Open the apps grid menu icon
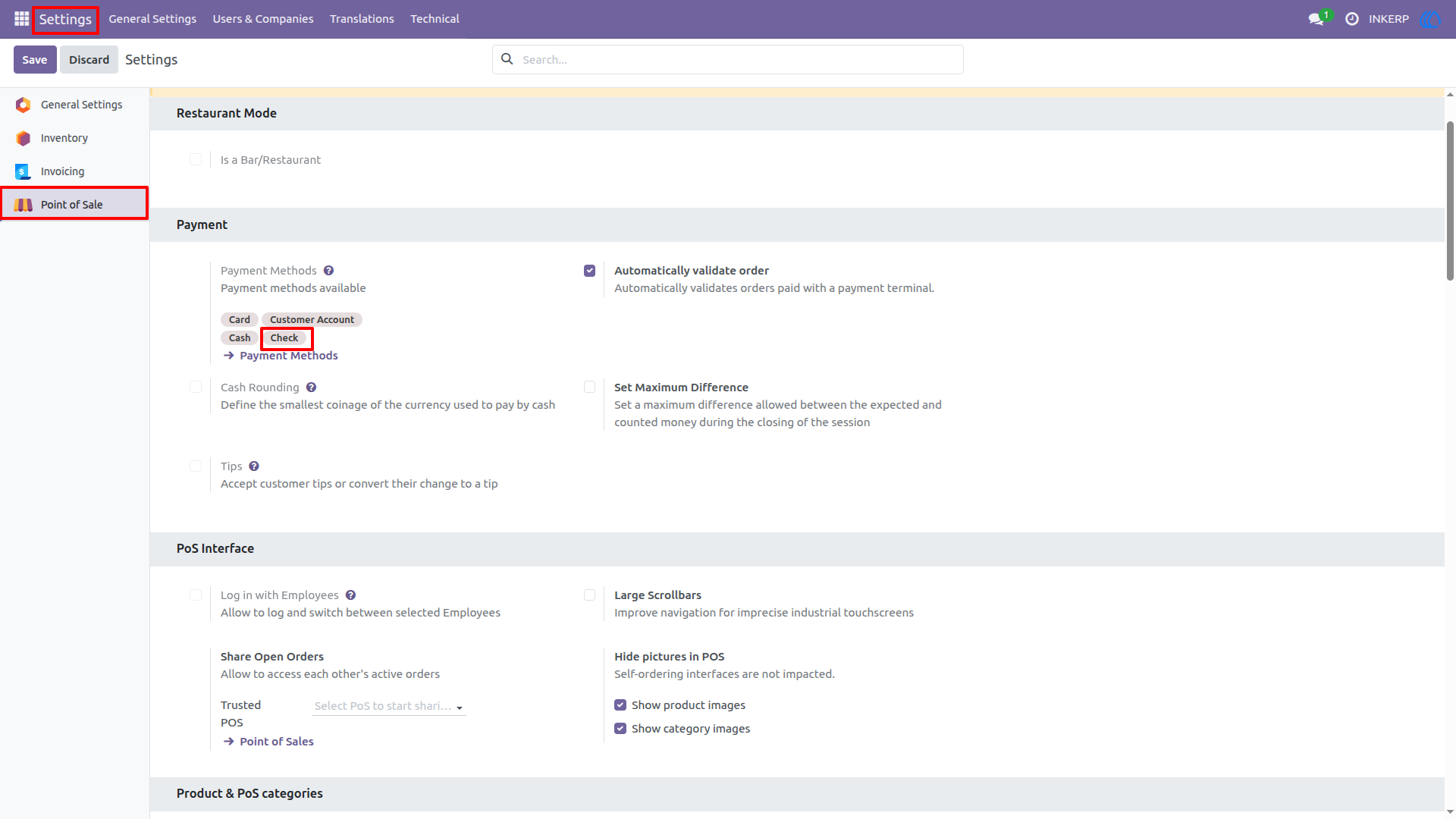The height and width of the screenshot is (819, 1456). pyautogui.click(x=21, y=19)
